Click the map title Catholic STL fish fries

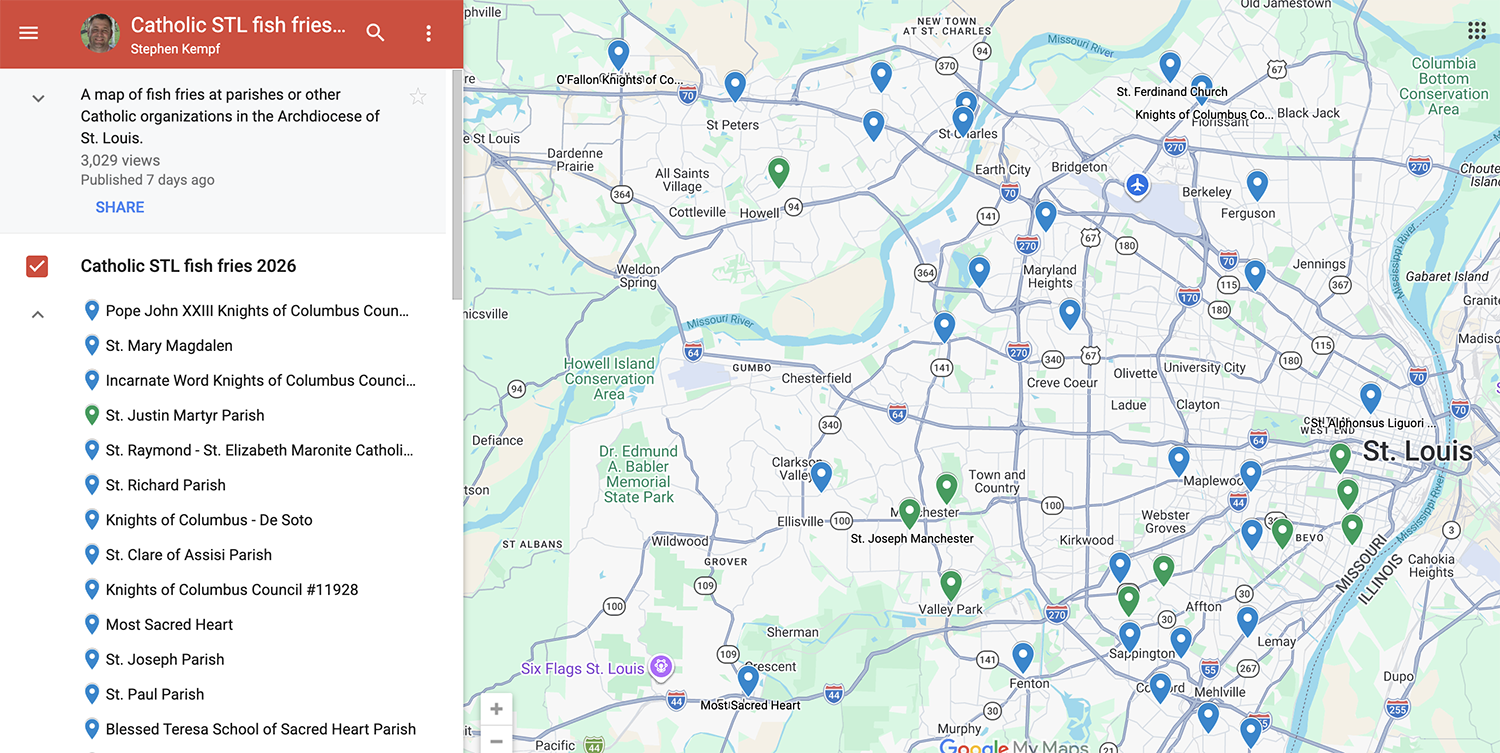pyautogui.click(x=238, y=25)
